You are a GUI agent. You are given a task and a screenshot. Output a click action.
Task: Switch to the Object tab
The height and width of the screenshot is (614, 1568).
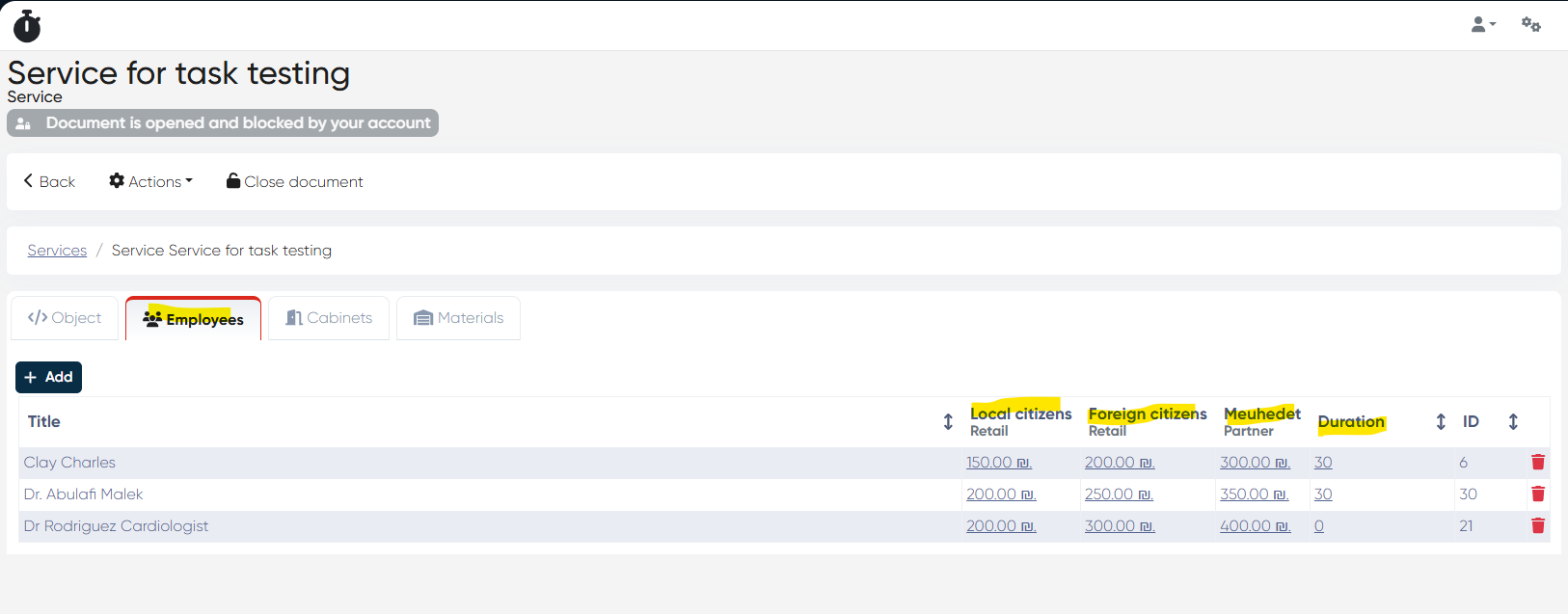pyautogui.click(x=65, y=318)
